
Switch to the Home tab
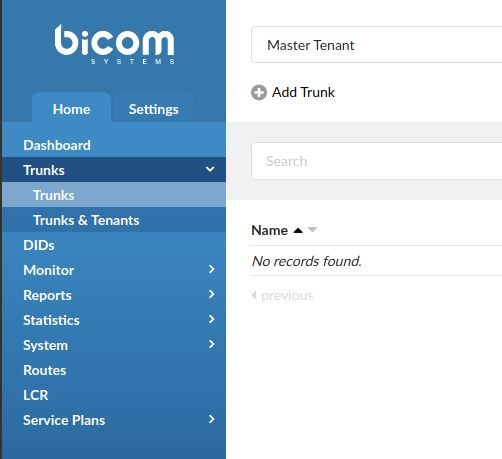click(71, 107)
